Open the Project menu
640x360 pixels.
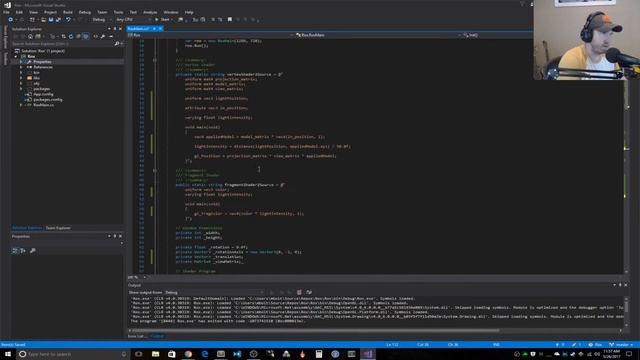pyautogui.click(x=51, y=12)
